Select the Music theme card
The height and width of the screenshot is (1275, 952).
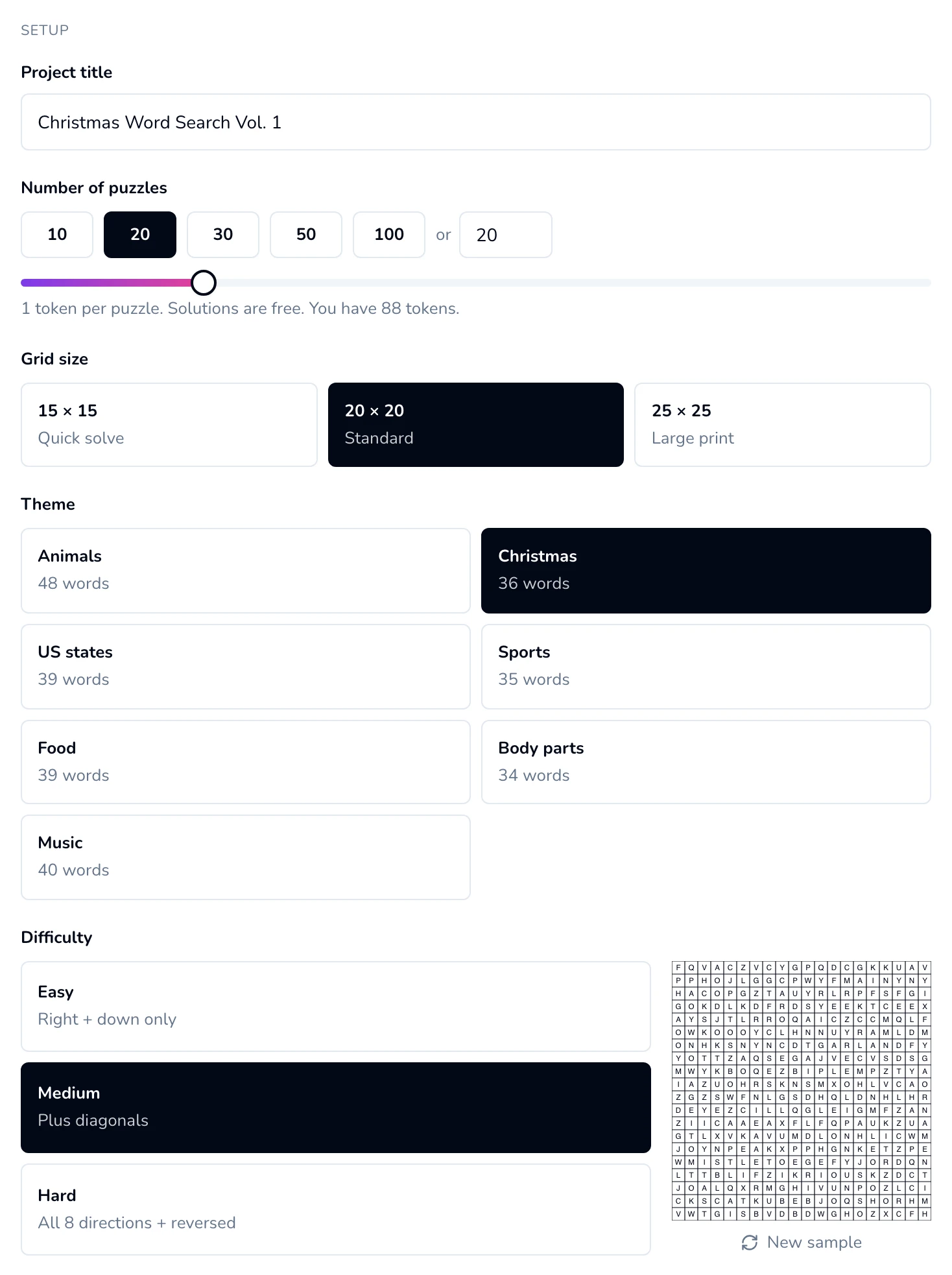click(x=246, y=857)
